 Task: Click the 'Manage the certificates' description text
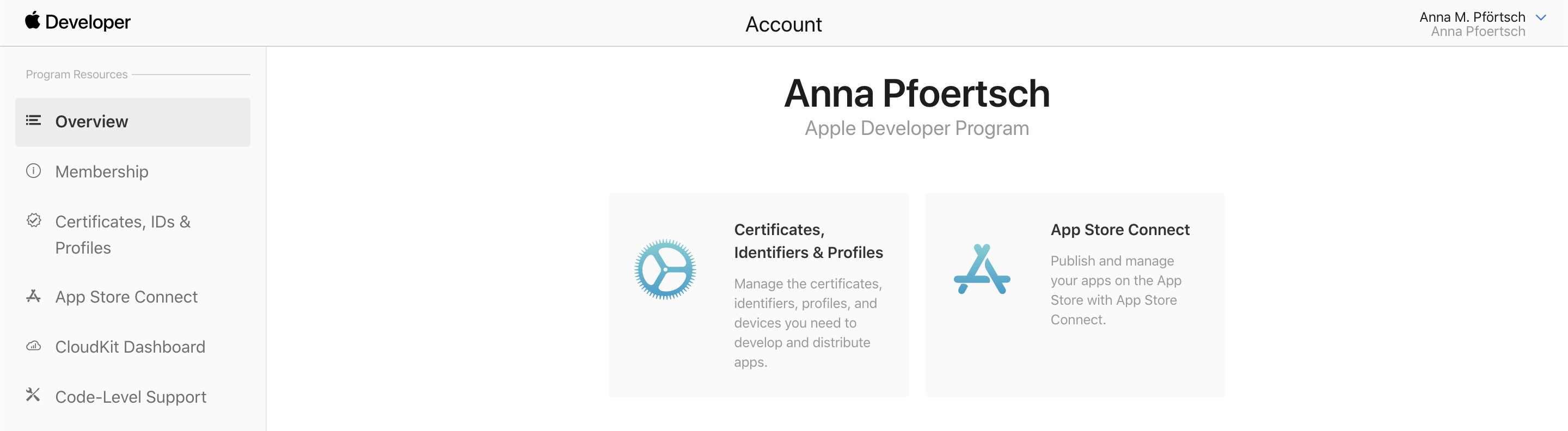(x=808, y=323)
